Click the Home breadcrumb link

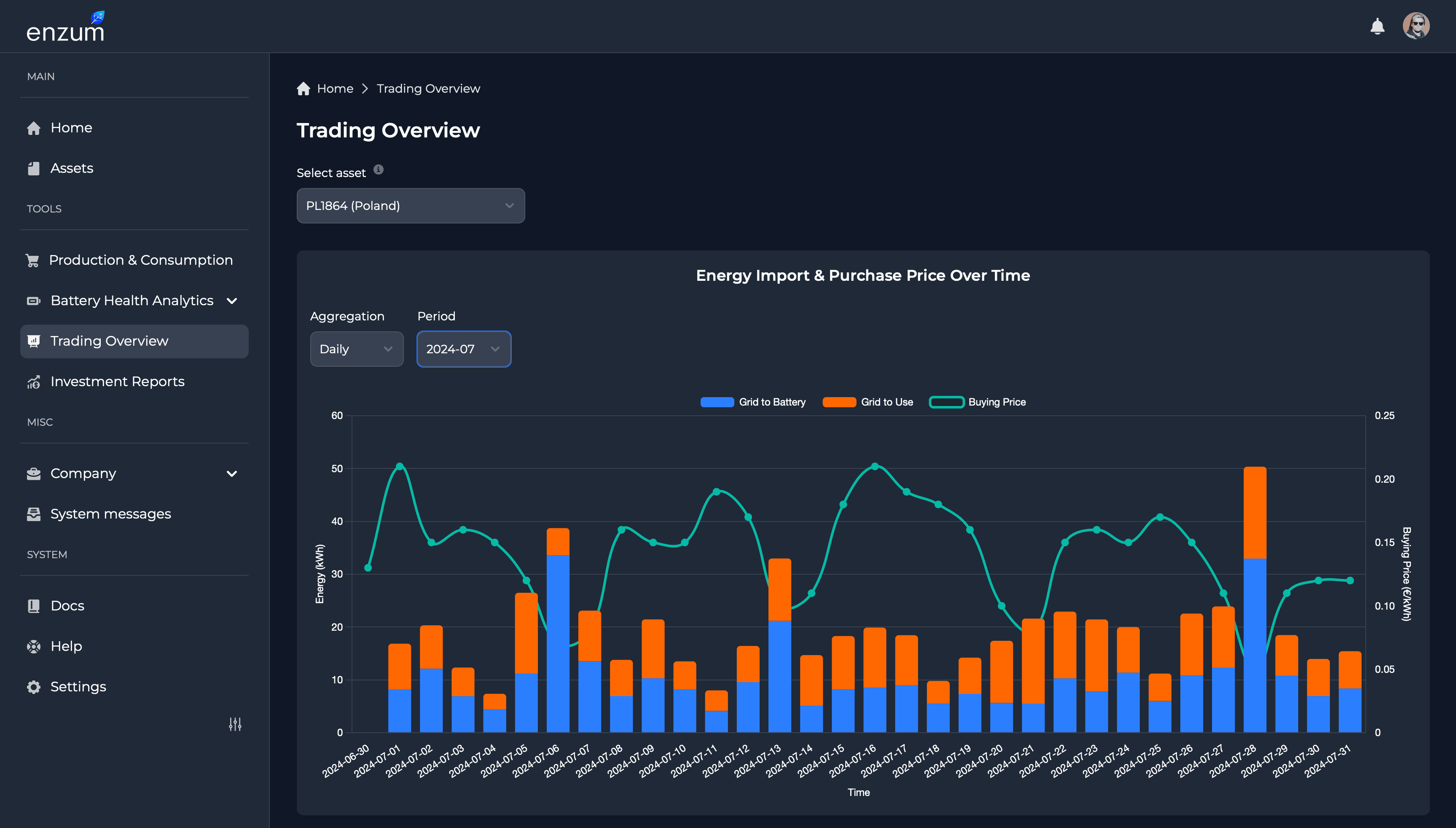336,88
